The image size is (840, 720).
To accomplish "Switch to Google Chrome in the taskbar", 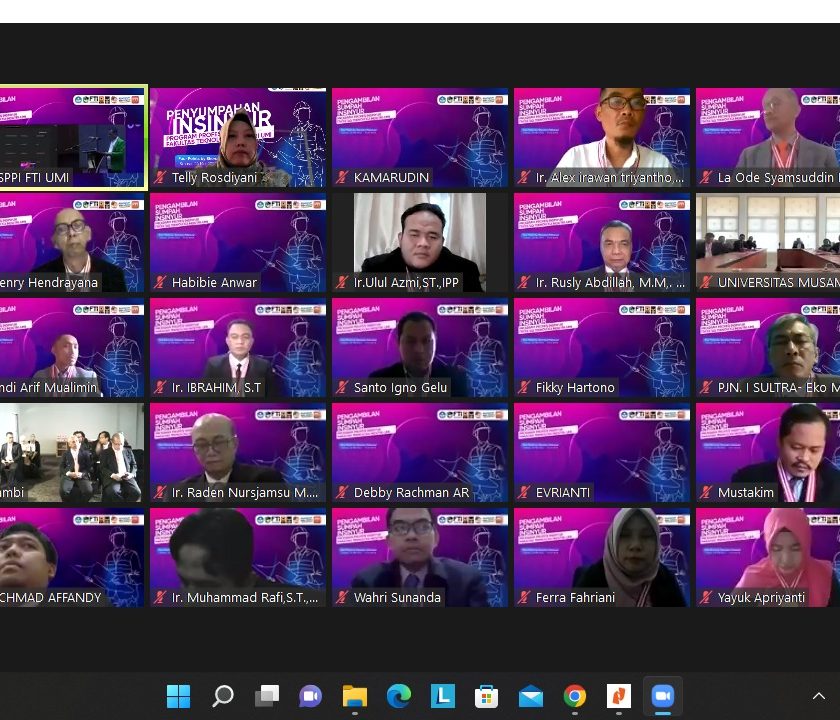I will tap(574, 696).
